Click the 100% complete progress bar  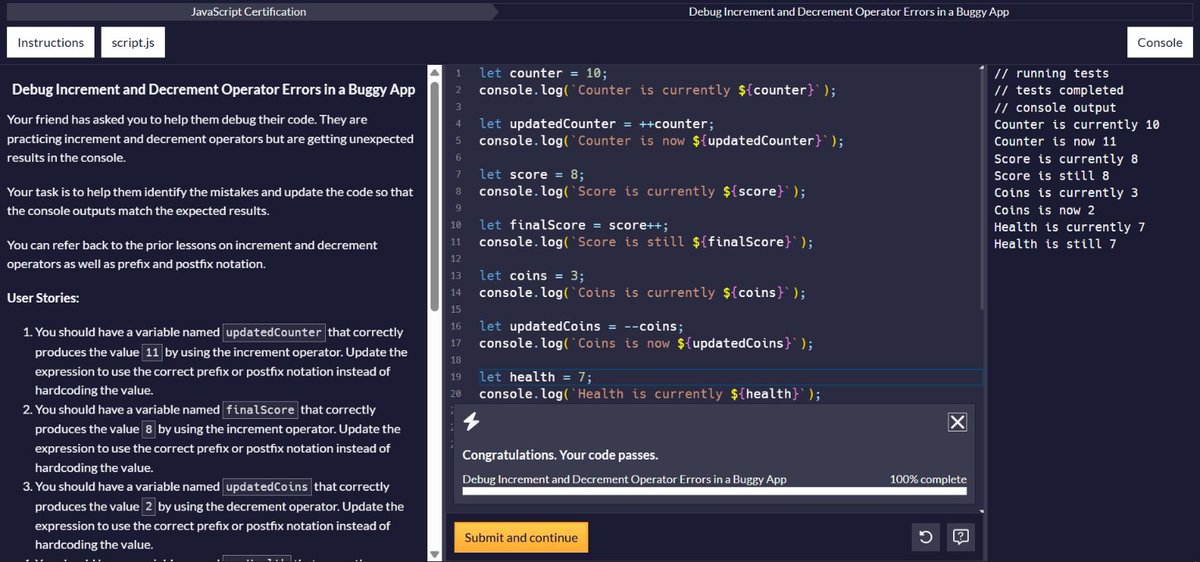(x=714, y=491)
